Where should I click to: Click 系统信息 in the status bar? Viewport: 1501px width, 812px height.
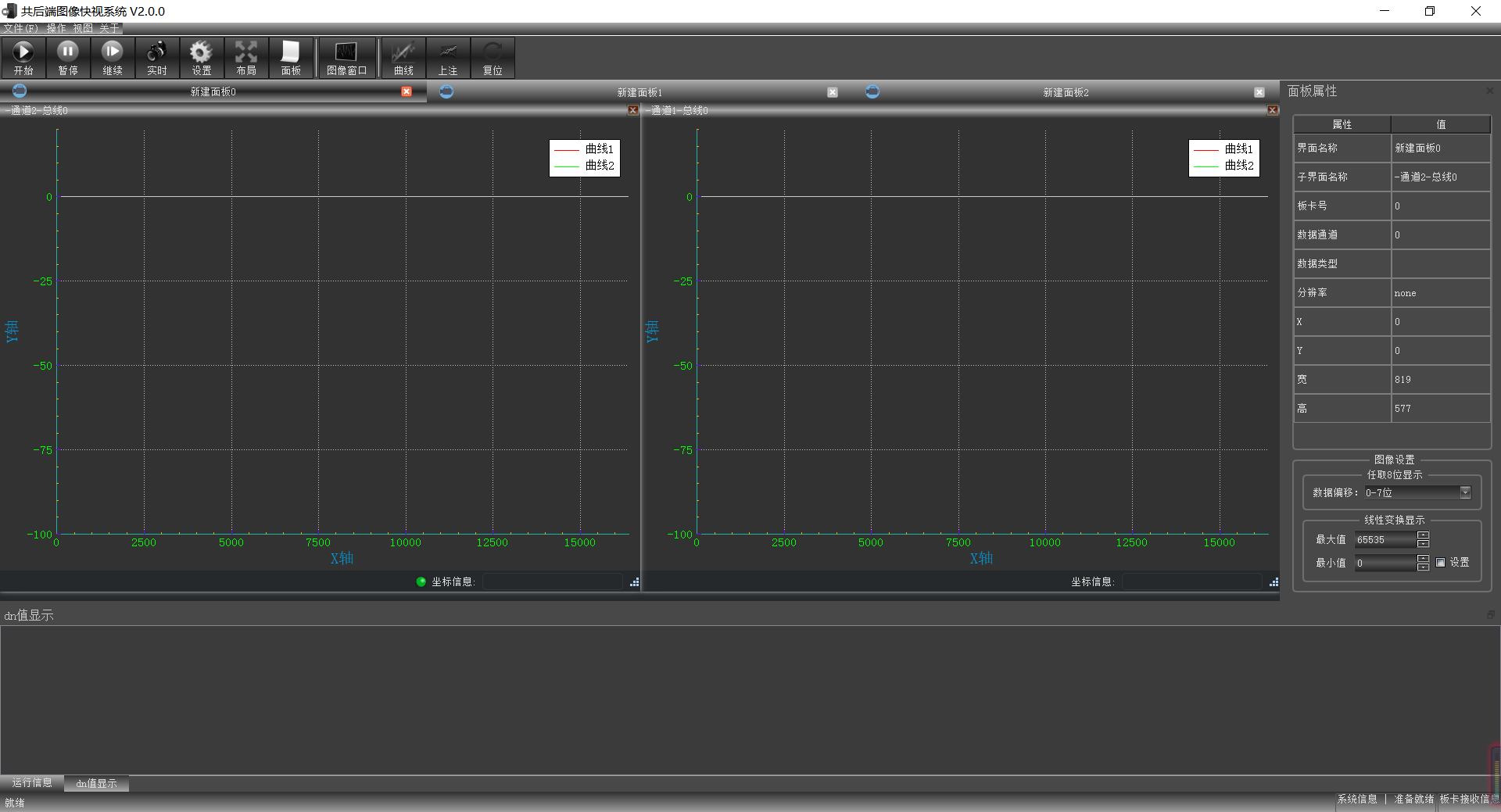pos(1357,799)
